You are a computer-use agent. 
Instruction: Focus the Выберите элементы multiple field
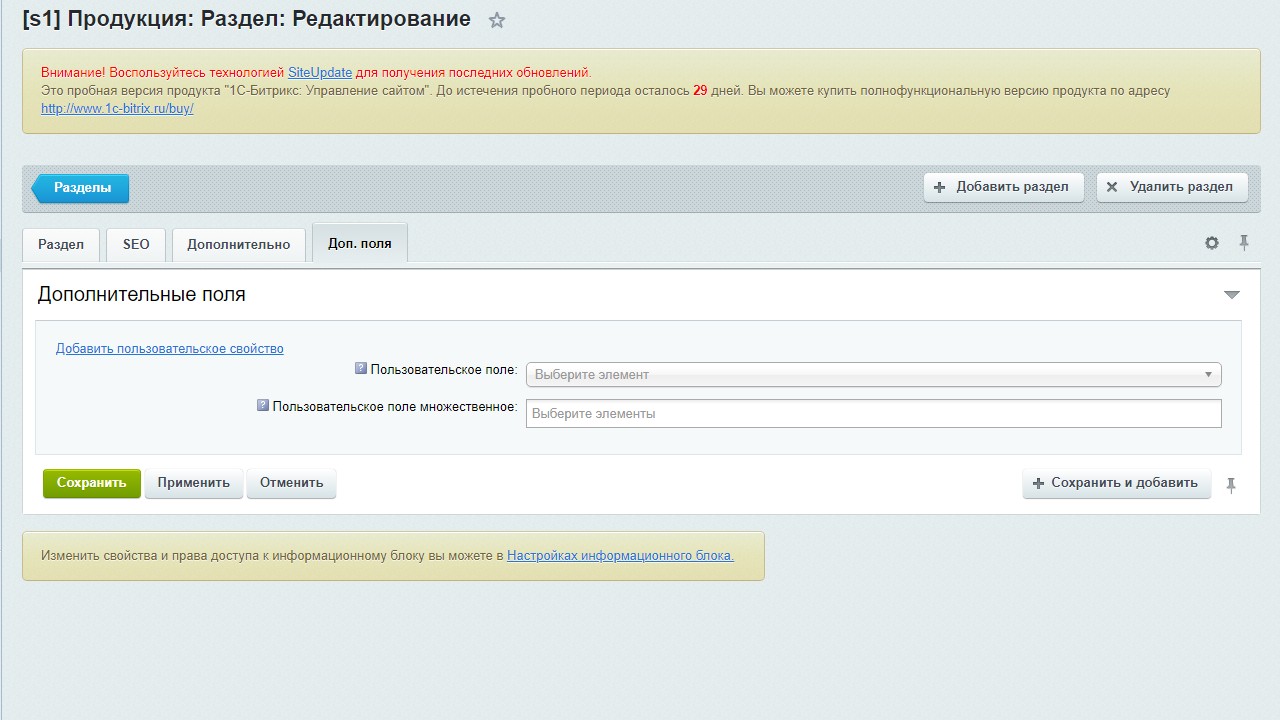click(874, 413)
